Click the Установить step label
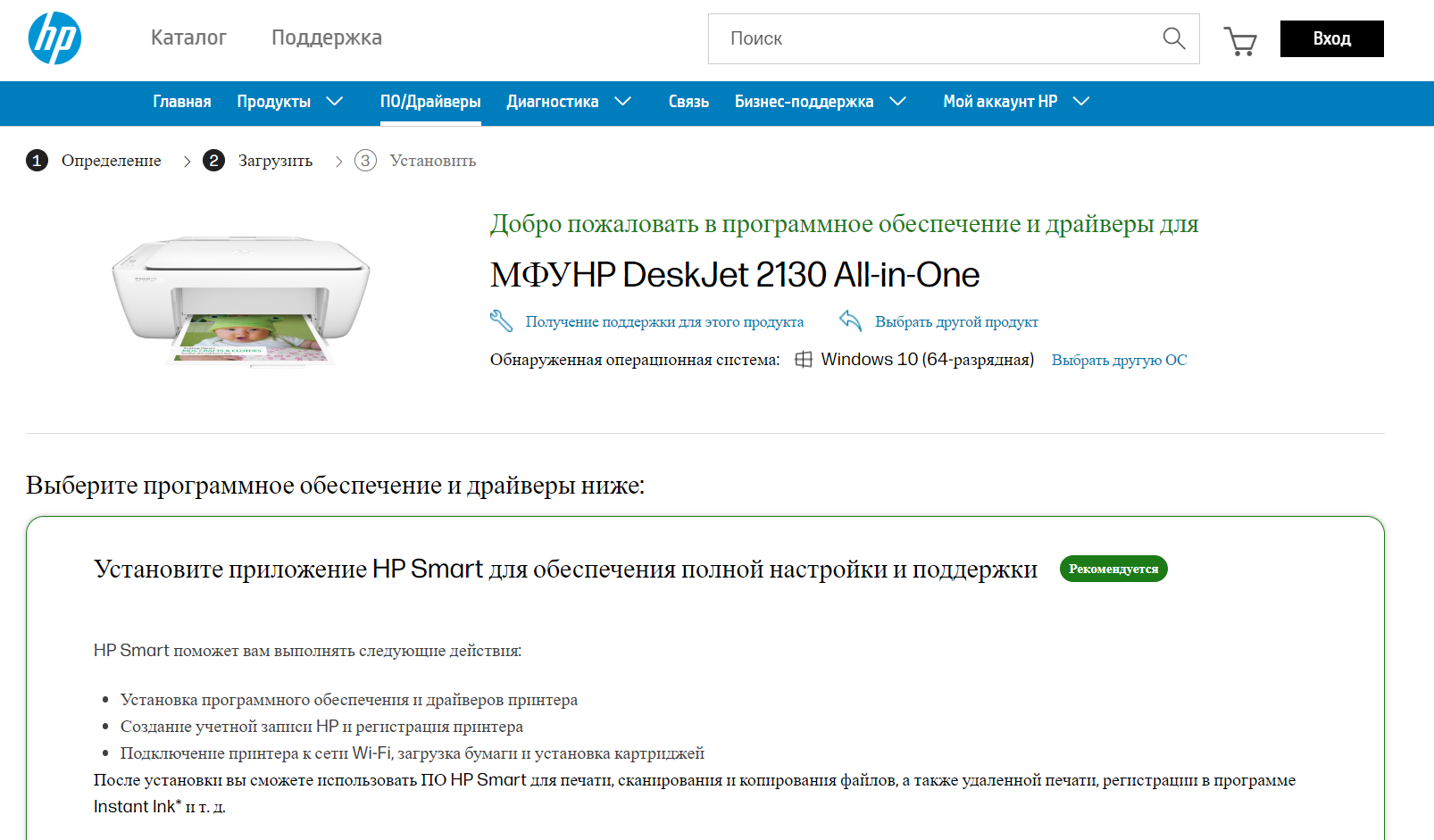 [x=433, y=161]
